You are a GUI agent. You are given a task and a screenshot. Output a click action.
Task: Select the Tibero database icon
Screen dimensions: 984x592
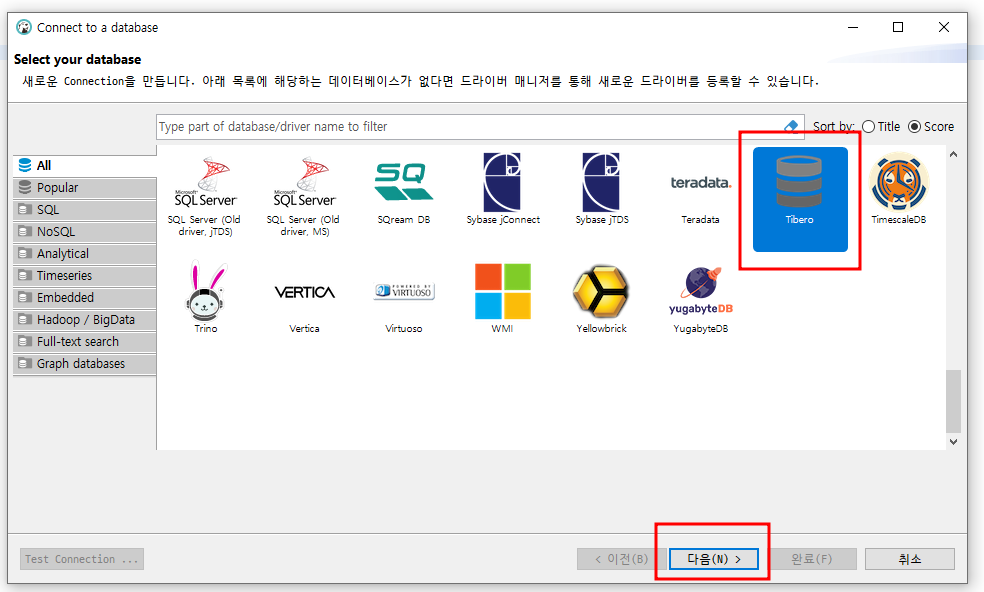tap(800, 199)
